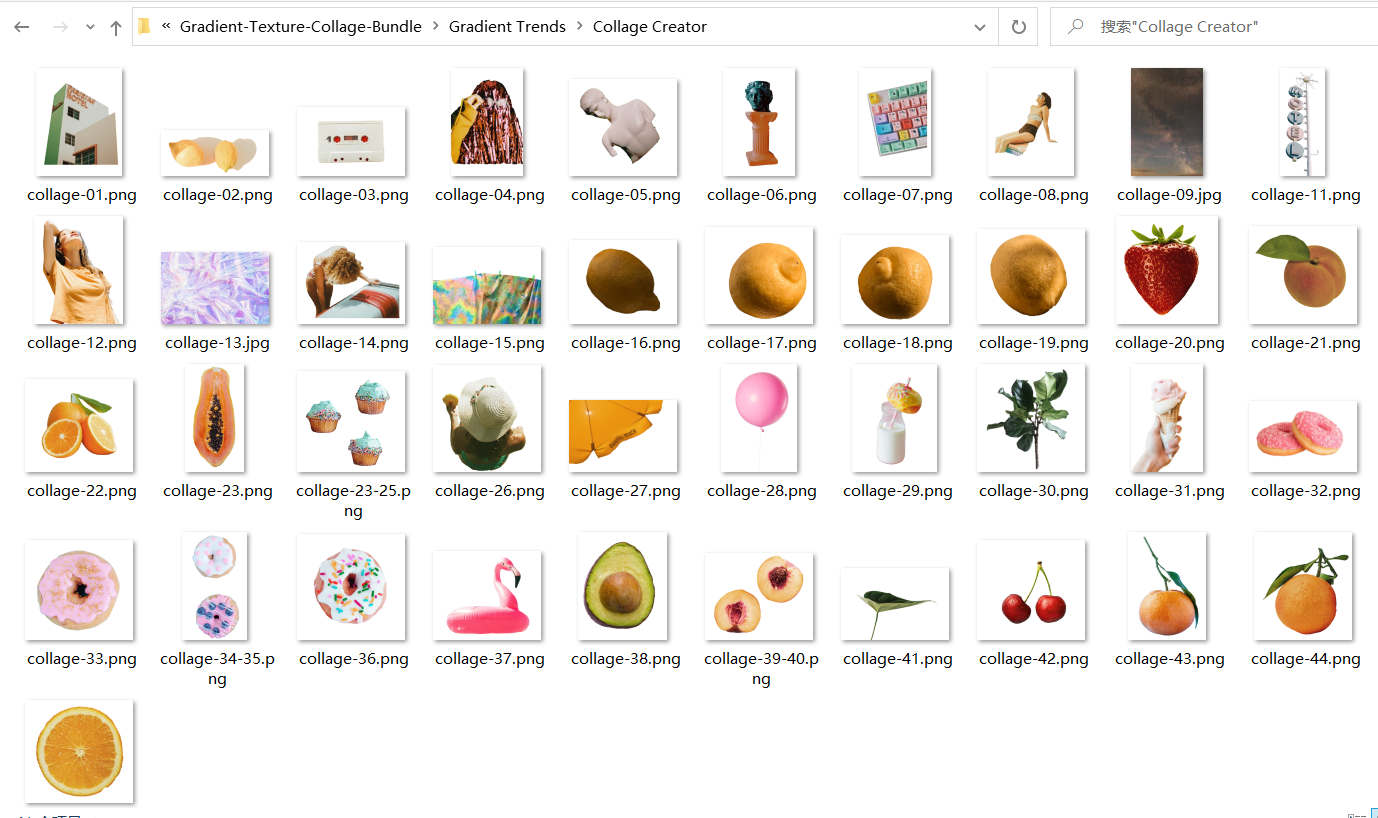Screen dimensions: 1378x818
Task: Select the motel sign collage-11.png
Action: click(1303, 122)
